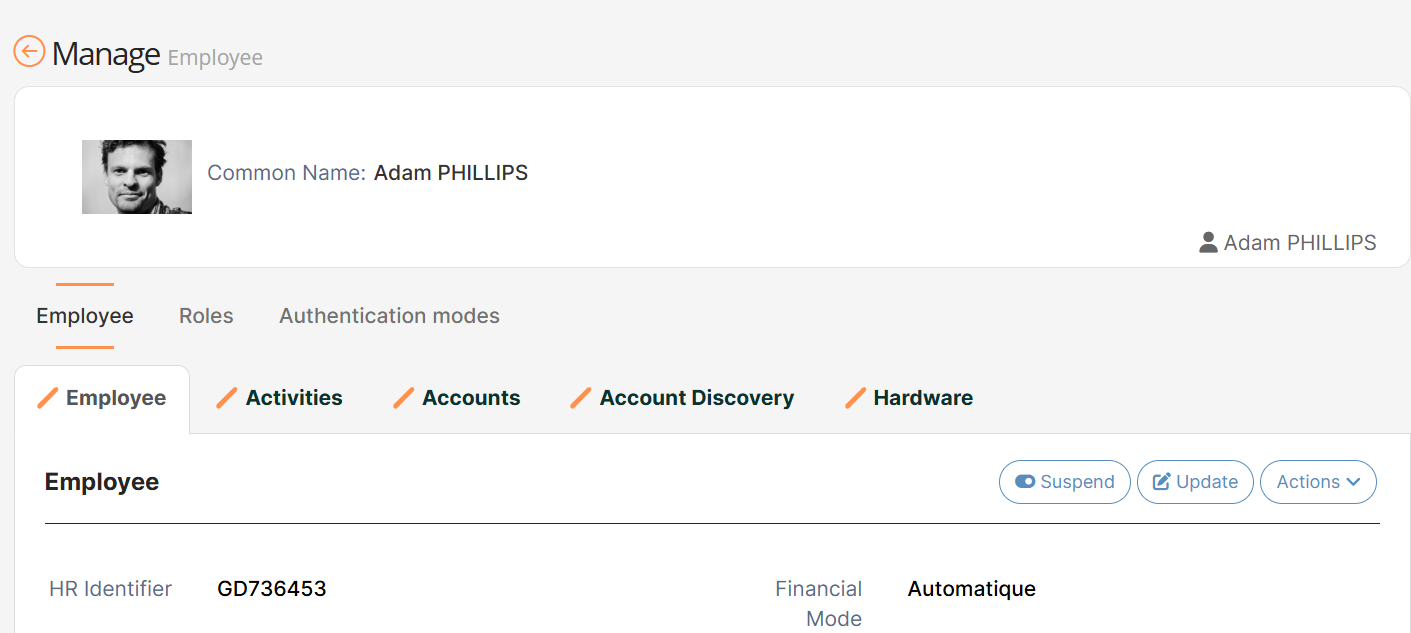Switch to the Roles tab
The height and width of the screenshot is (633, 1411).
(206, 316)
